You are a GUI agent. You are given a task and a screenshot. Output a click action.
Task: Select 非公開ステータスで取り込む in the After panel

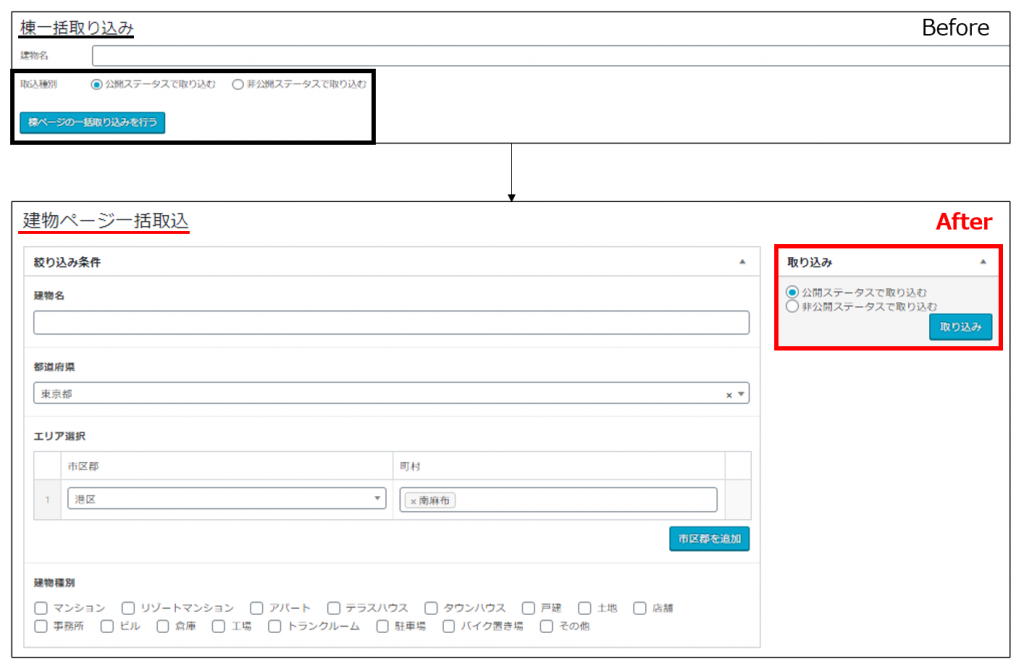pos(793,307)
